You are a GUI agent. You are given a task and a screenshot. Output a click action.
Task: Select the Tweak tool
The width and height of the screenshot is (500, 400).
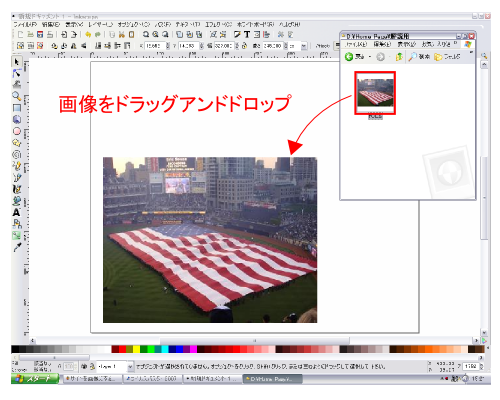tap(17, 85)
